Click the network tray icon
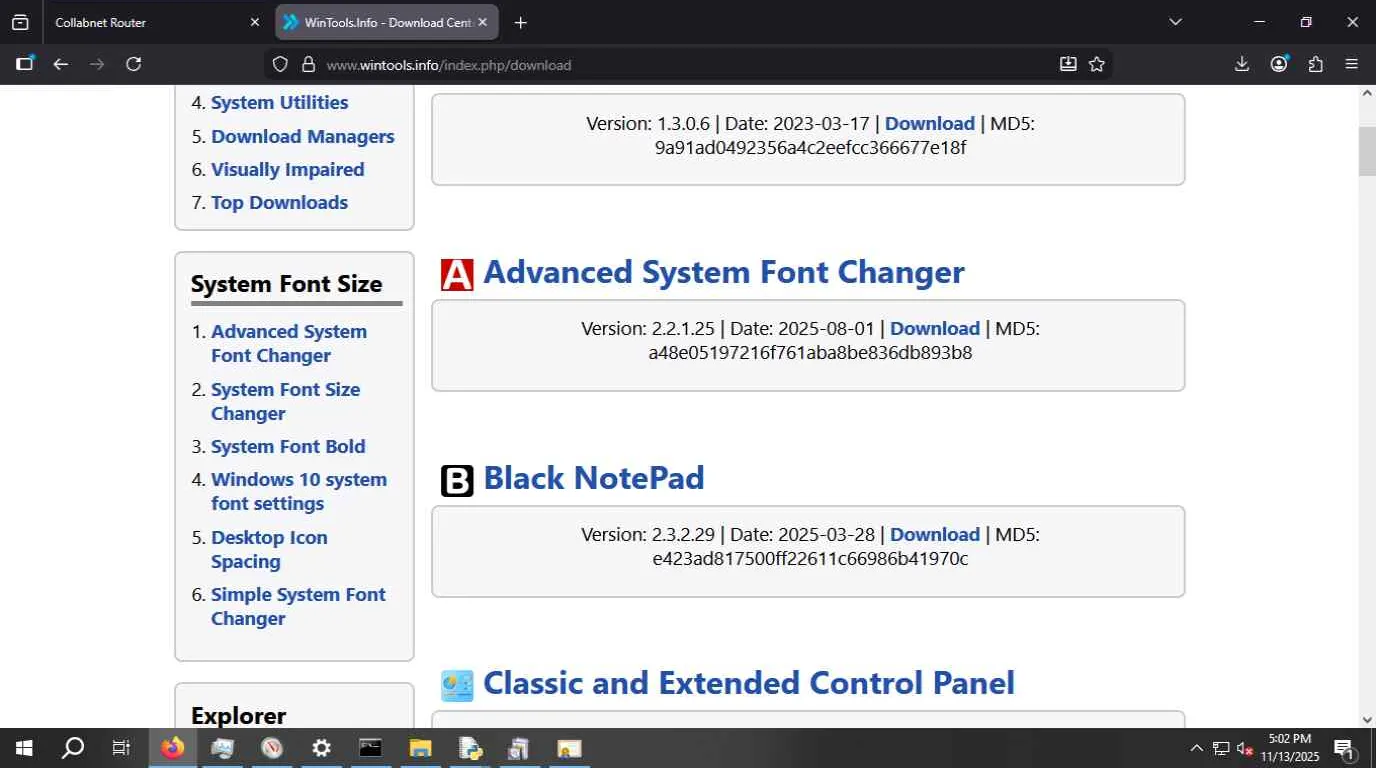The width and height of the screenshot is (1376, 768). (1221, 748)
